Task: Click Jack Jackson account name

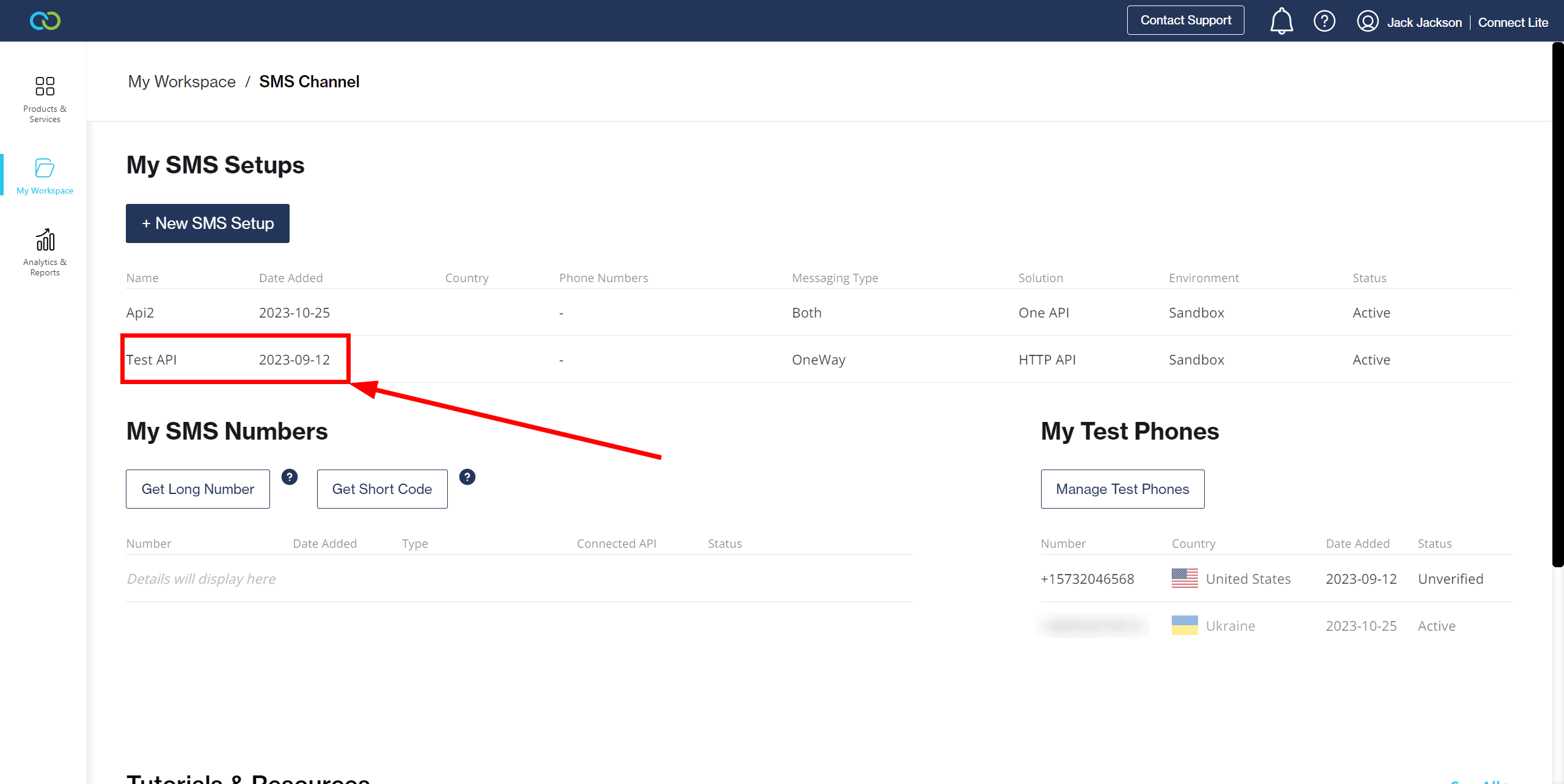Action: [x=1425, y=23]
